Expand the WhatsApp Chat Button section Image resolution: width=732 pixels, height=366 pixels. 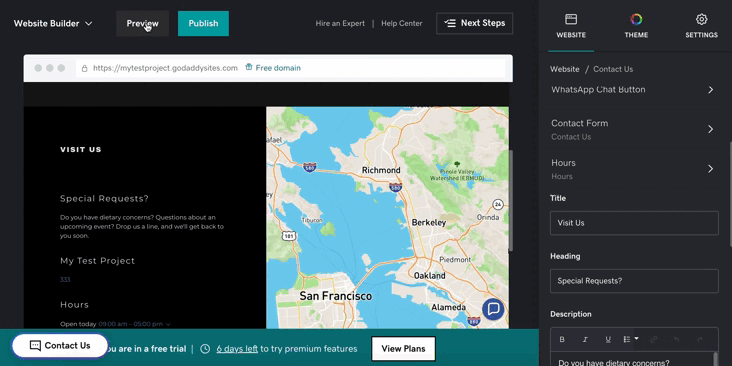point(633,90)
